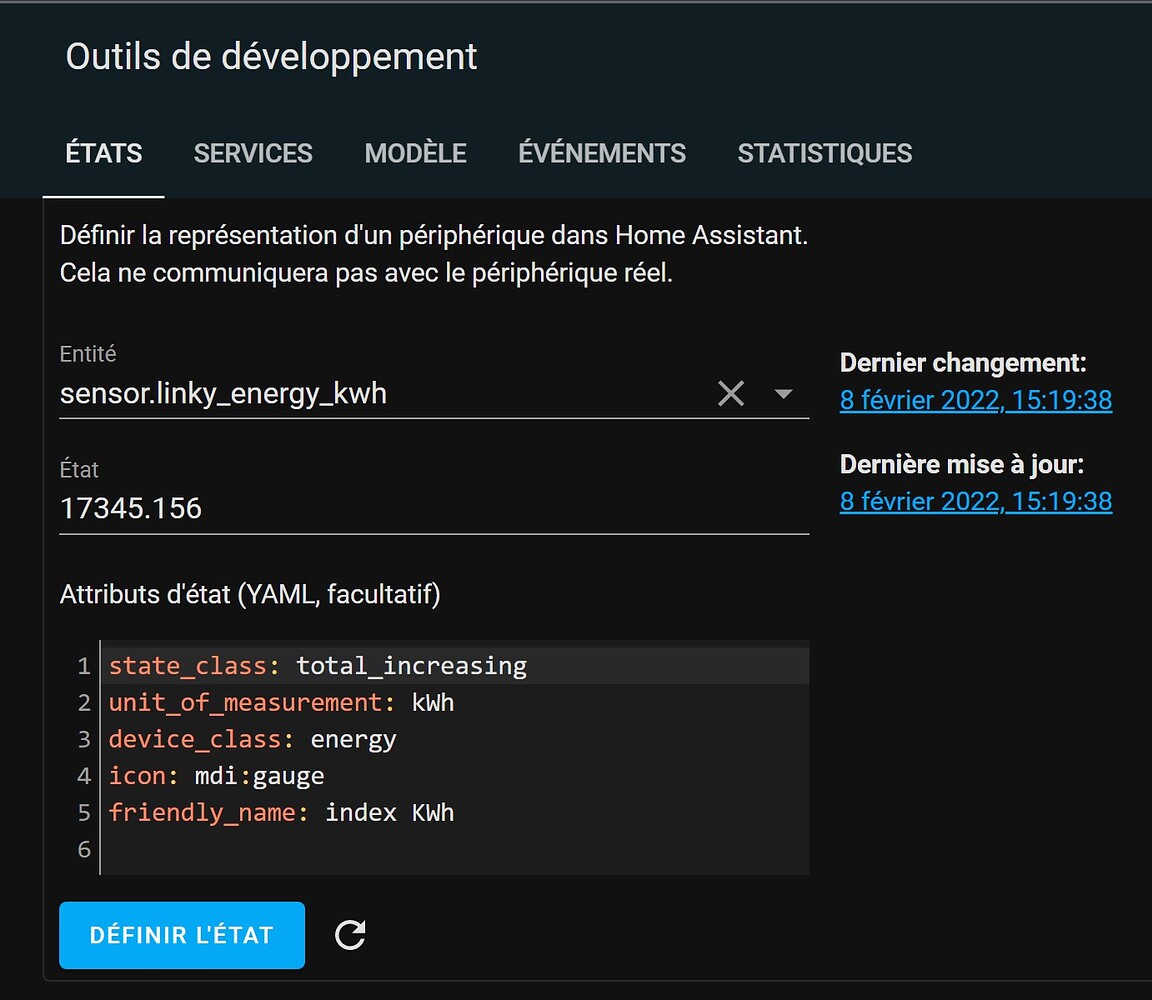Click line number 3 in the attributes editor
Screen dimensions: 1152x1000
(84, 739)
